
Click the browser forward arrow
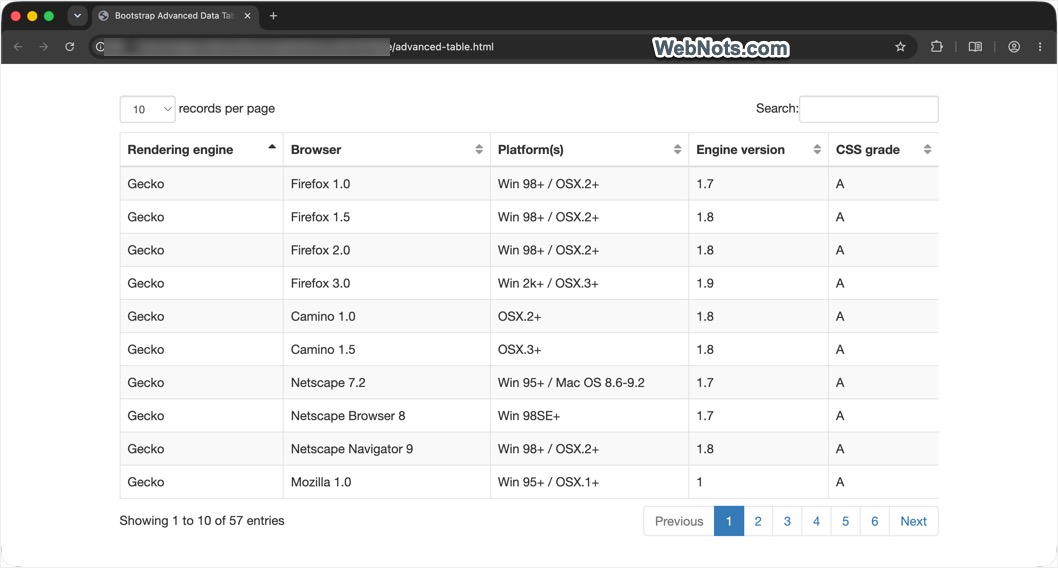pyautogui.click(x=44, y=47)
